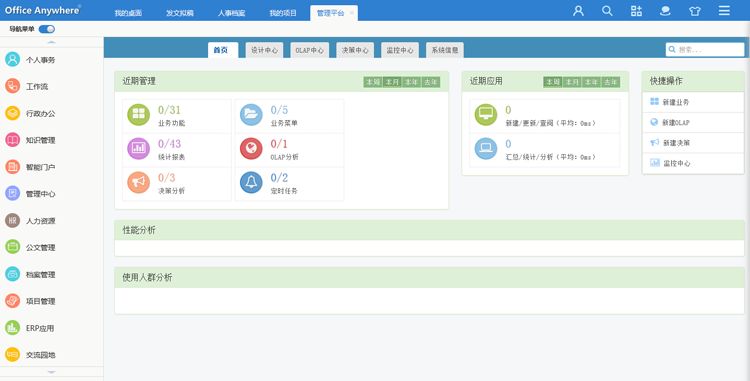The height and width of the screenshot is (381, 750).
Task: Open the ERP应用 chart icon
Action: (x=12, y=328)
